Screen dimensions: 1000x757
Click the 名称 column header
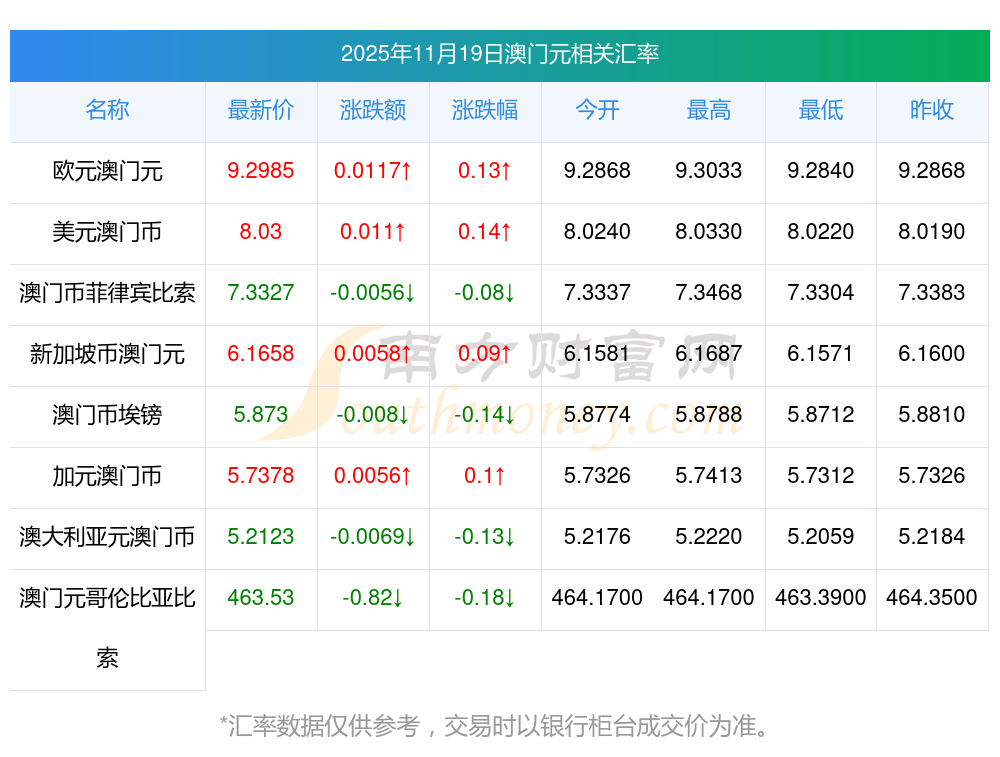pos(107,110)
